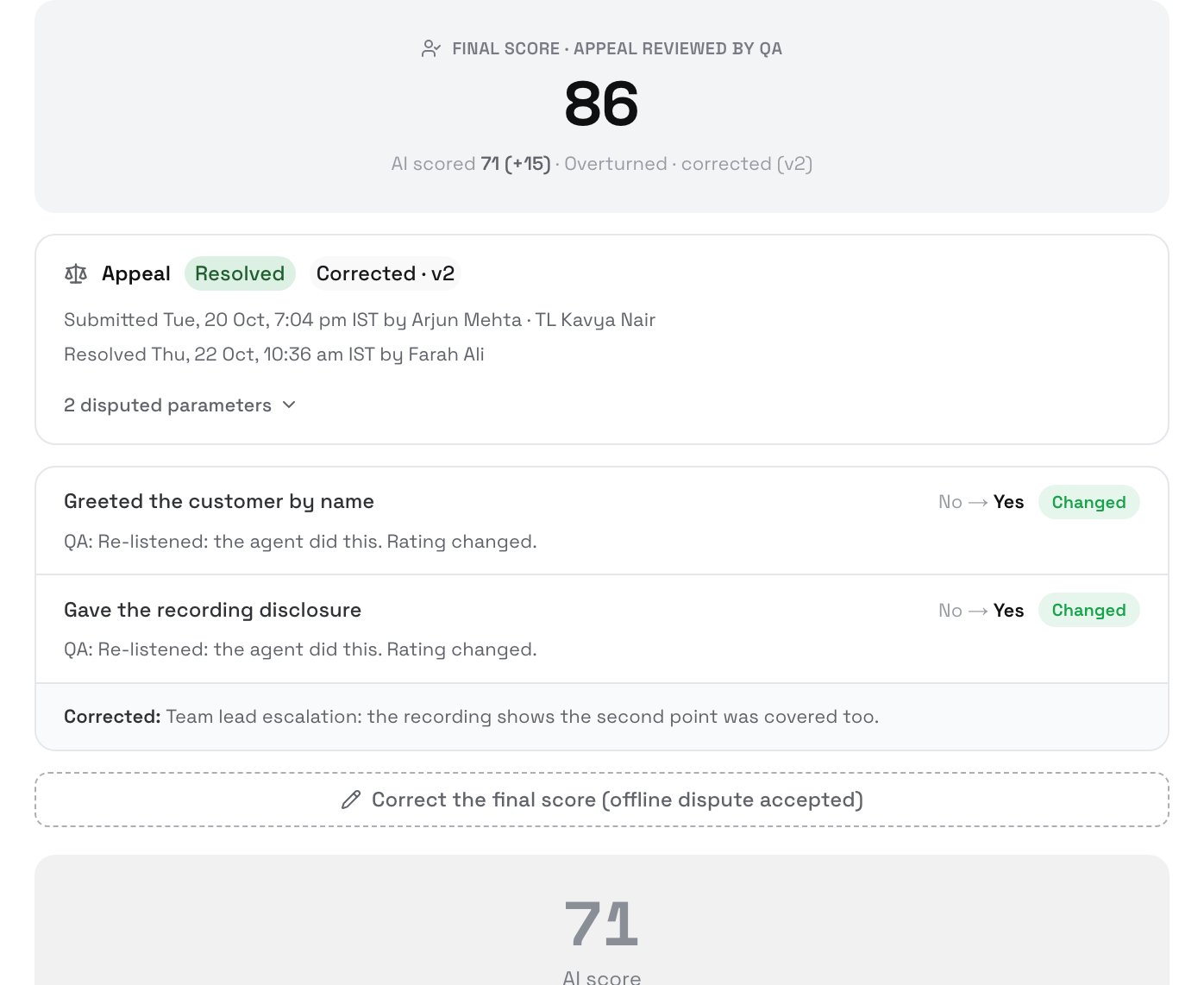
Task: Click the Resolved status badge
Action: [240, 273]
